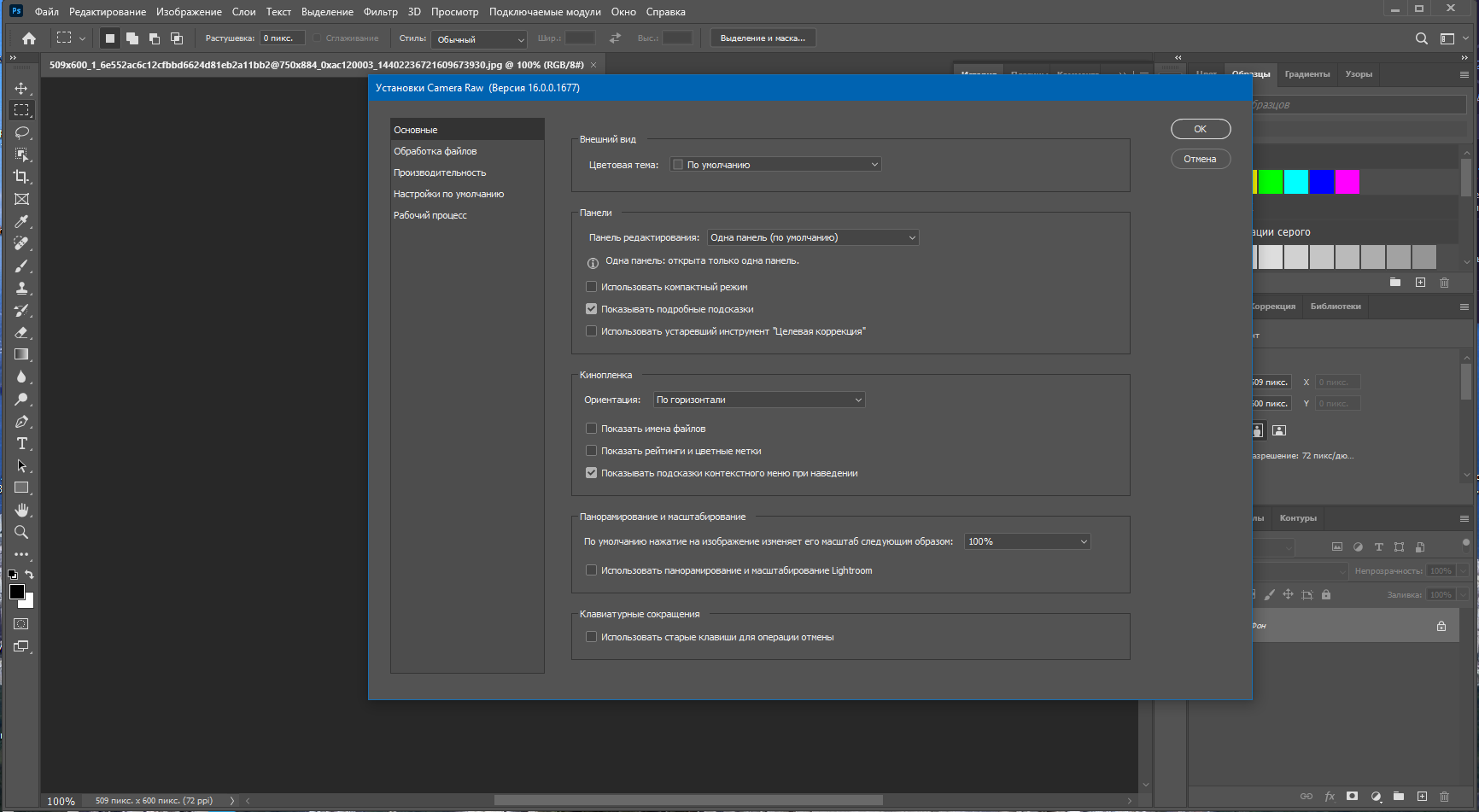
Task: Pick the Eyedropper tool
Action: point(21,221)
